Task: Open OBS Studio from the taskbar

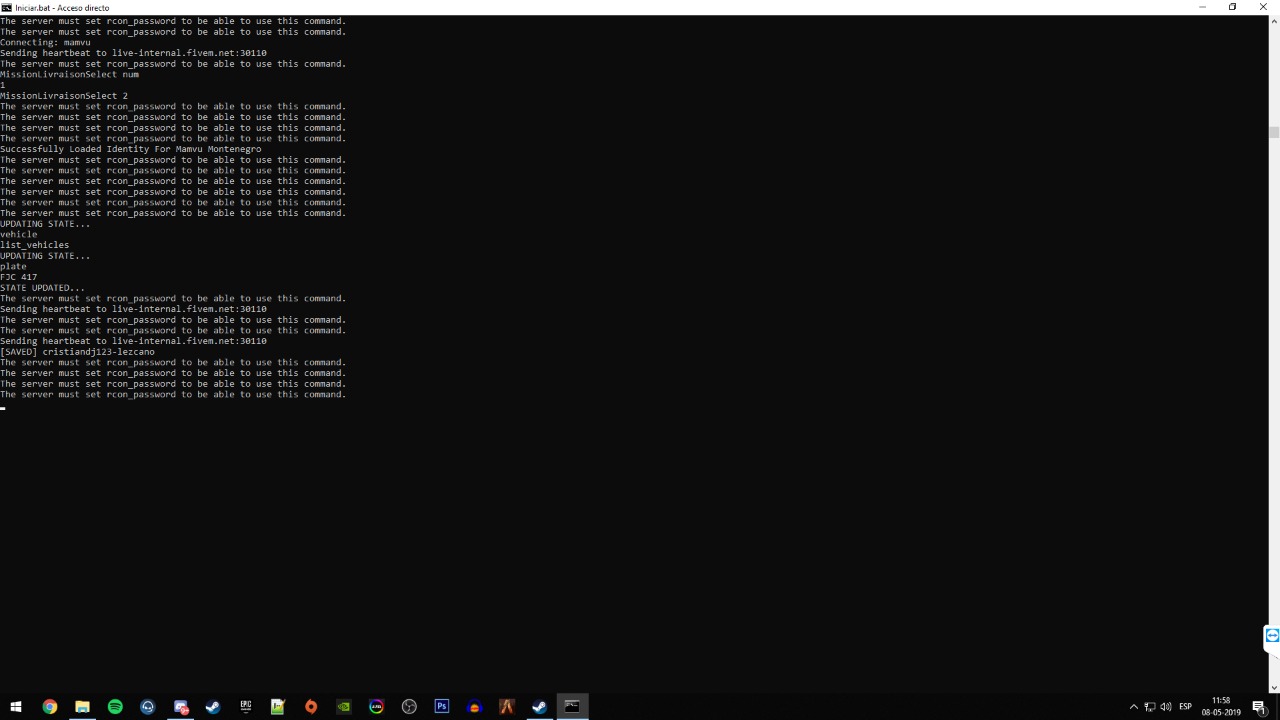Action: [x=409, y=707]
